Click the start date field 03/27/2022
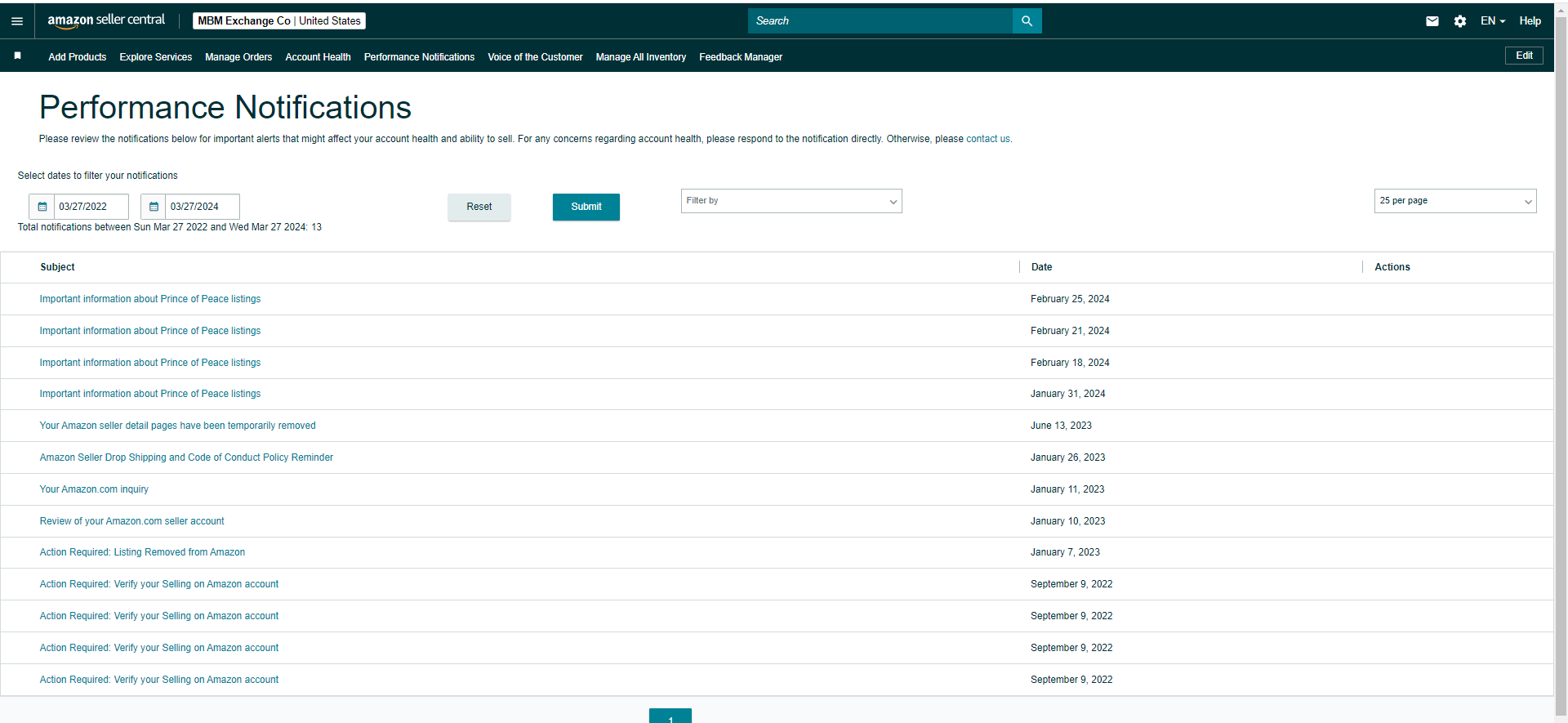1568x723 pixels. tap(91, 207)
